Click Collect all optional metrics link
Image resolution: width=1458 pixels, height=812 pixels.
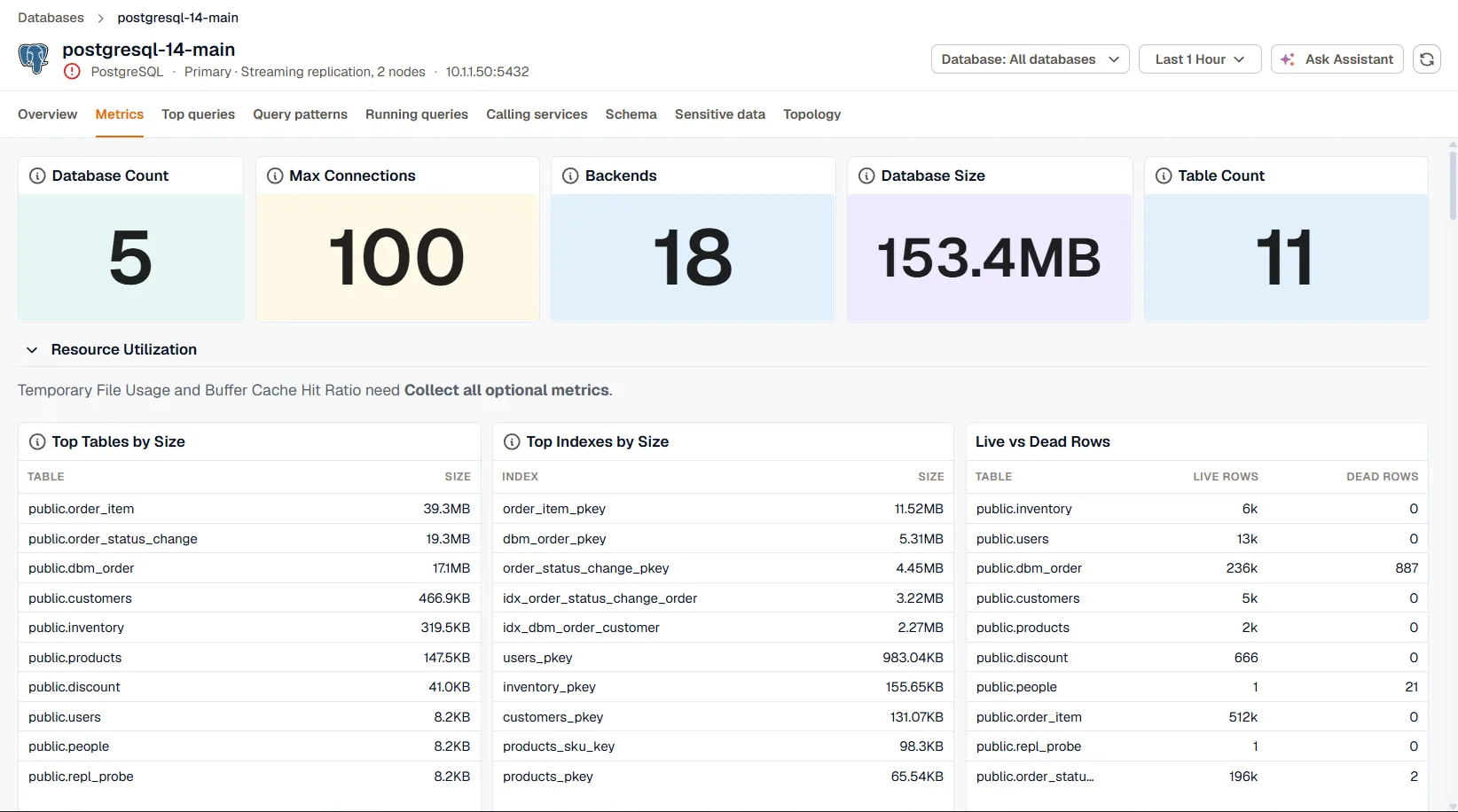click(506, 390)
